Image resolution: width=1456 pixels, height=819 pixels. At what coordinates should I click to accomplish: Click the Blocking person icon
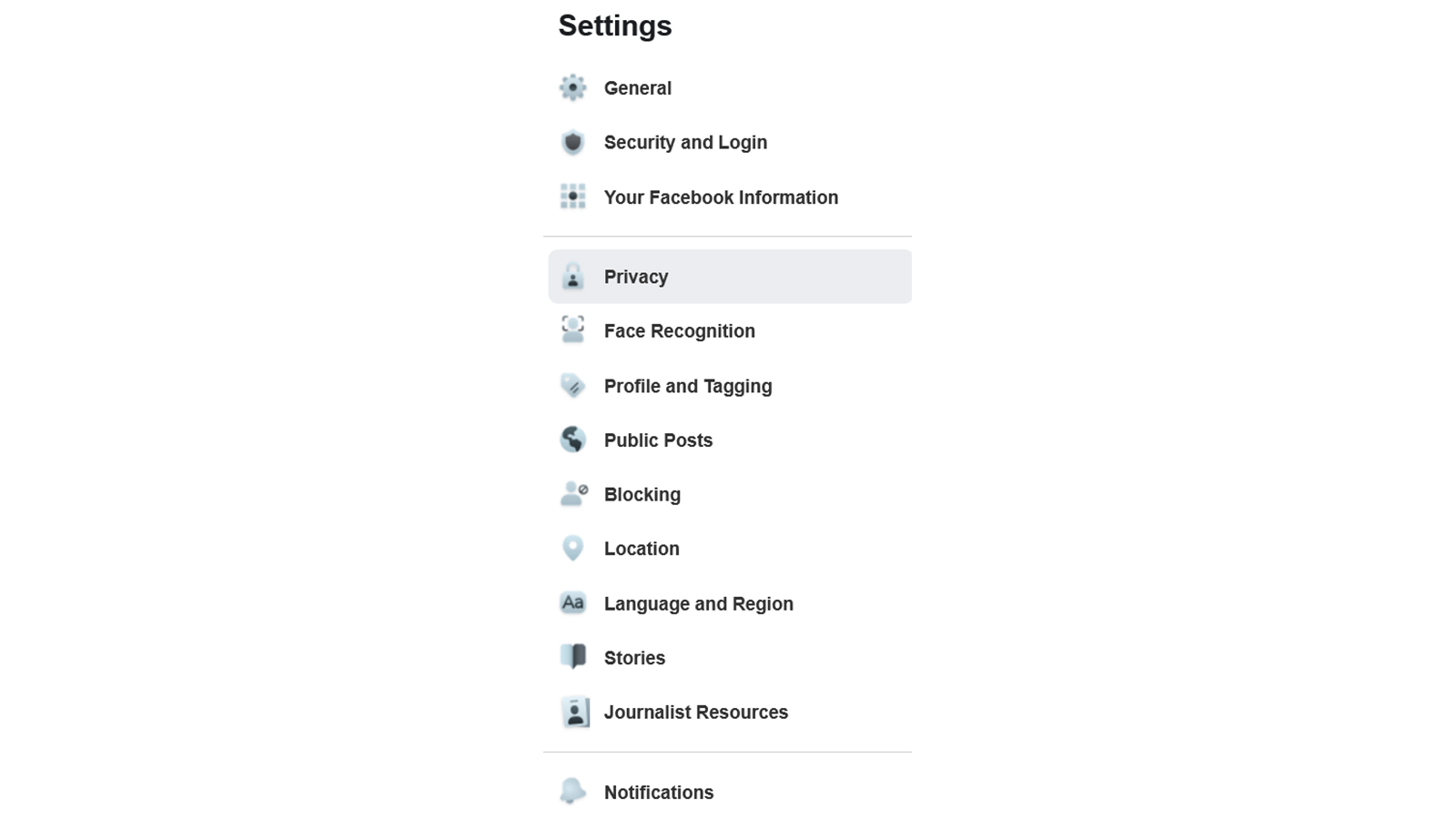(573, 494)
